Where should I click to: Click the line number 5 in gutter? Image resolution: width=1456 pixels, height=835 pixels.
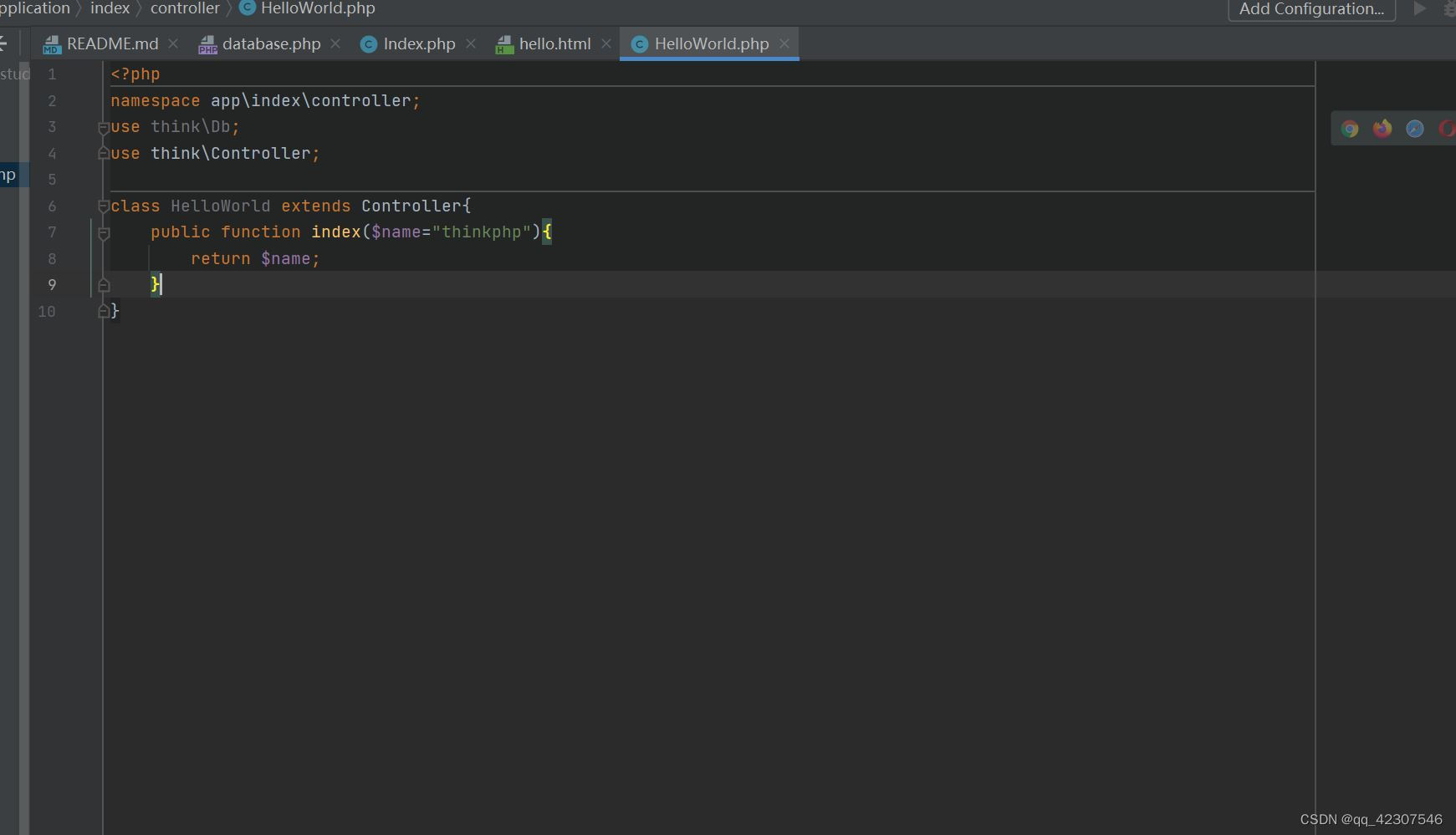(52, 180)
